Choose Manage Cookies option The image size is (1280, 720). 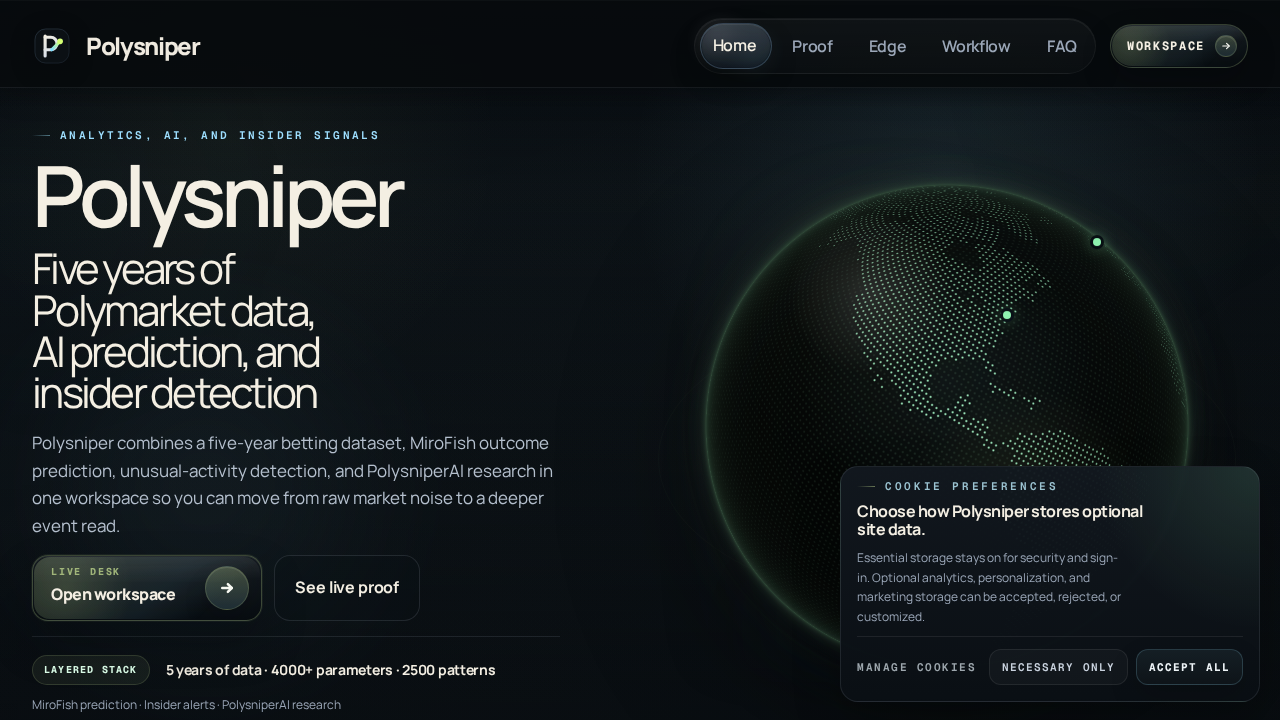pyautogui.click(x=916, y=667)
